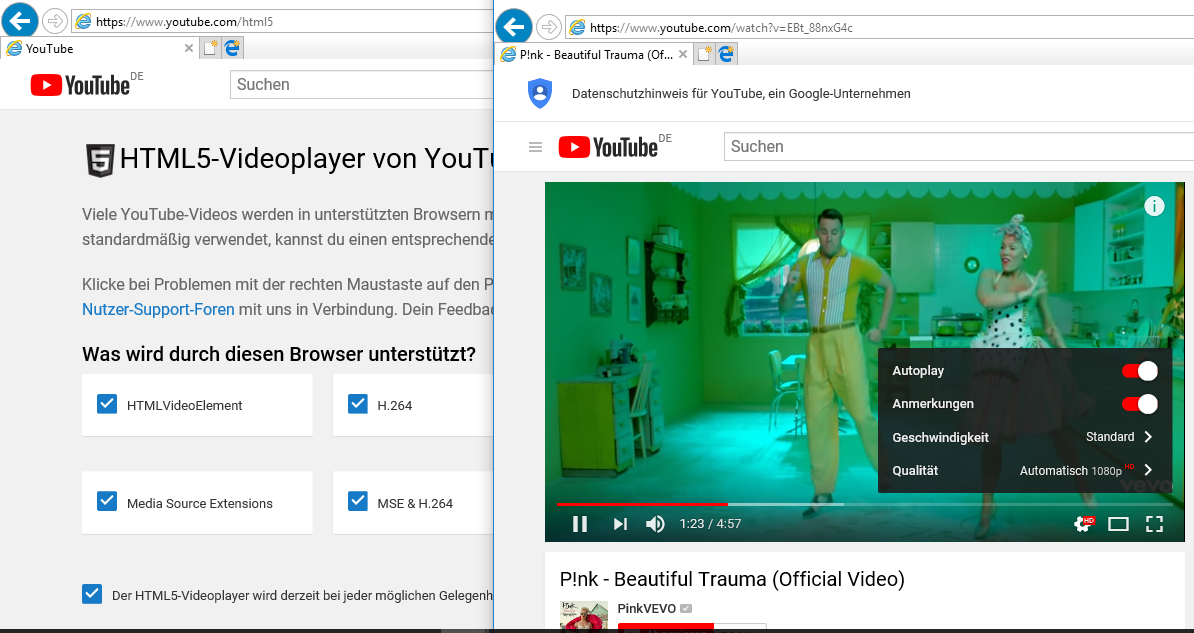Open Qualität quality submenu
This screenshot has width=1194, height=633.
(x=1023, y=471)
